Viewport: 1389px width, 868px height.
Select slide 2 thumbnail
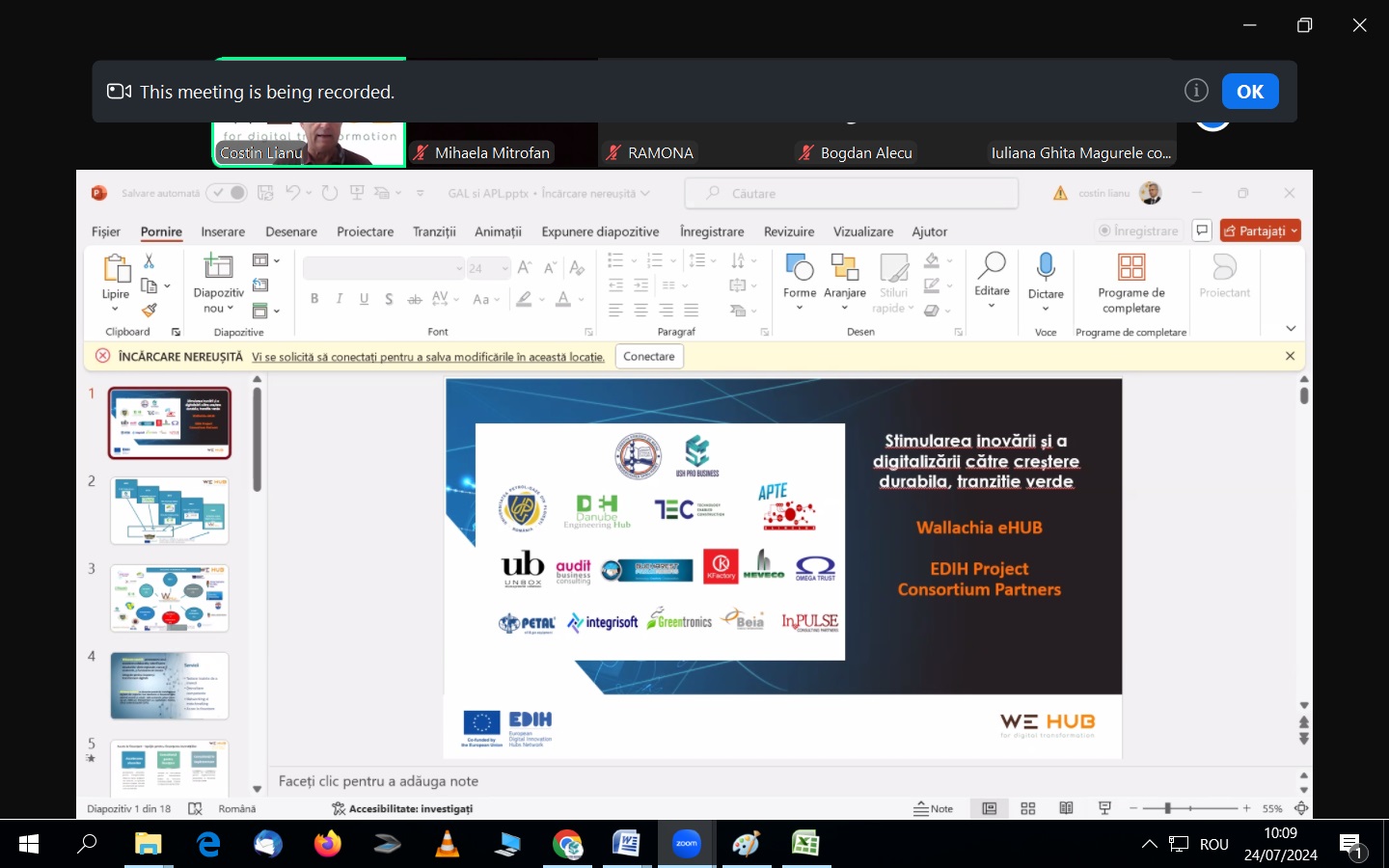(170, 510)
